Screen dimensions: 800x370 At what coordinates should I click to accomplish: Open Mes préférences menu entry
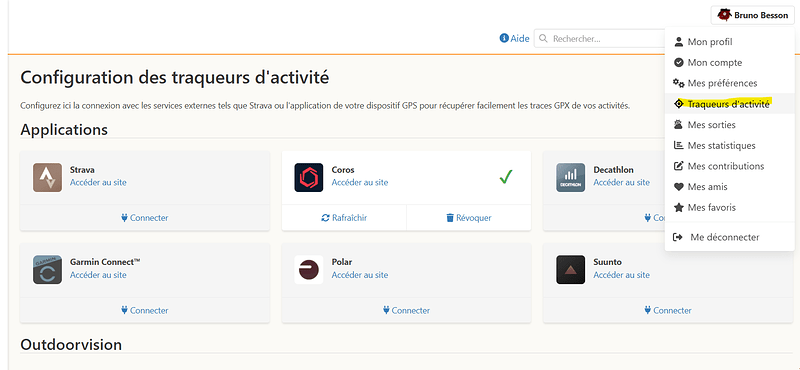[x=730, y=83]
